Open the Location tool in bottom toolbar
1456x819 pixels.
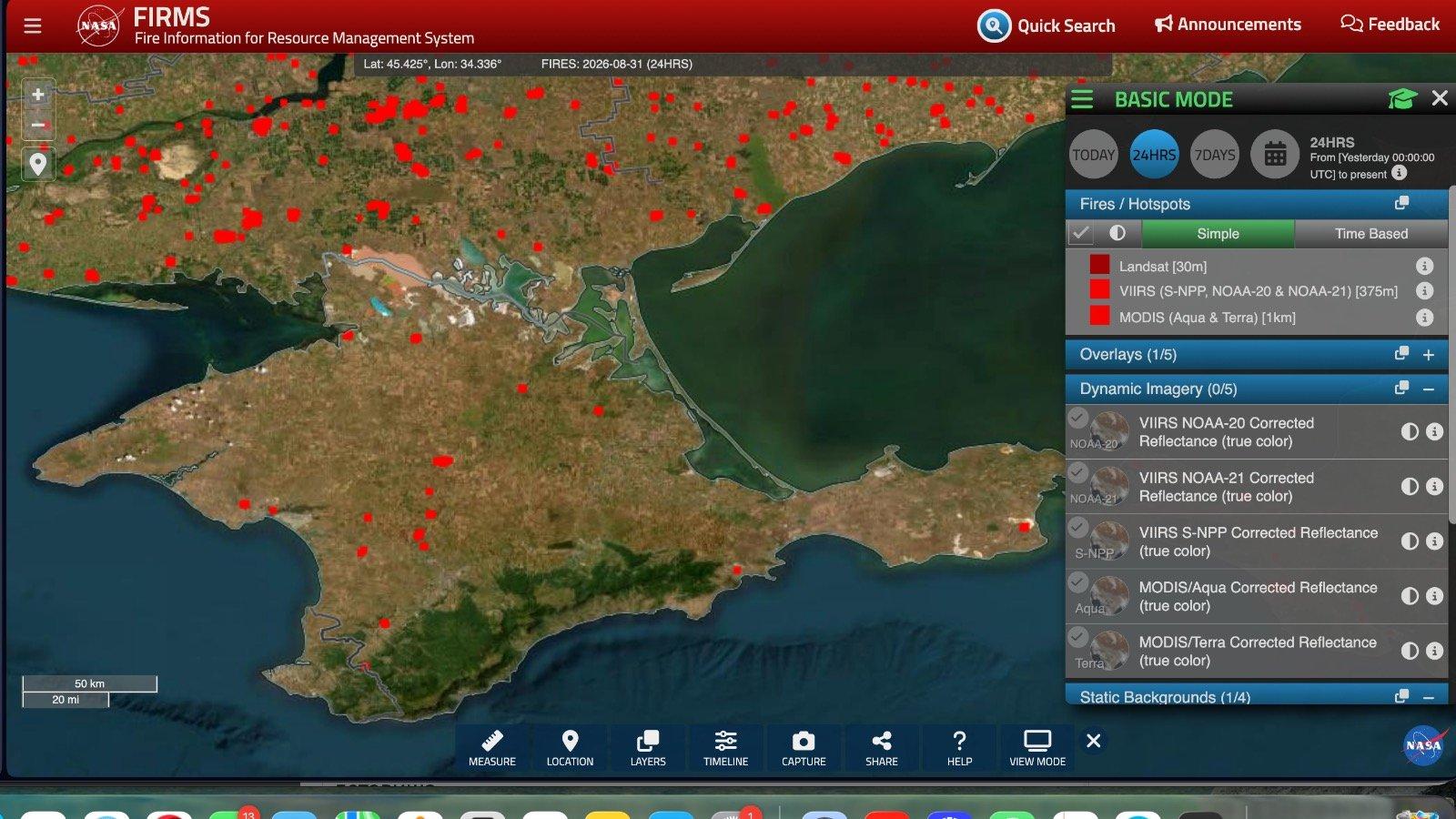(x=570, y=748)
